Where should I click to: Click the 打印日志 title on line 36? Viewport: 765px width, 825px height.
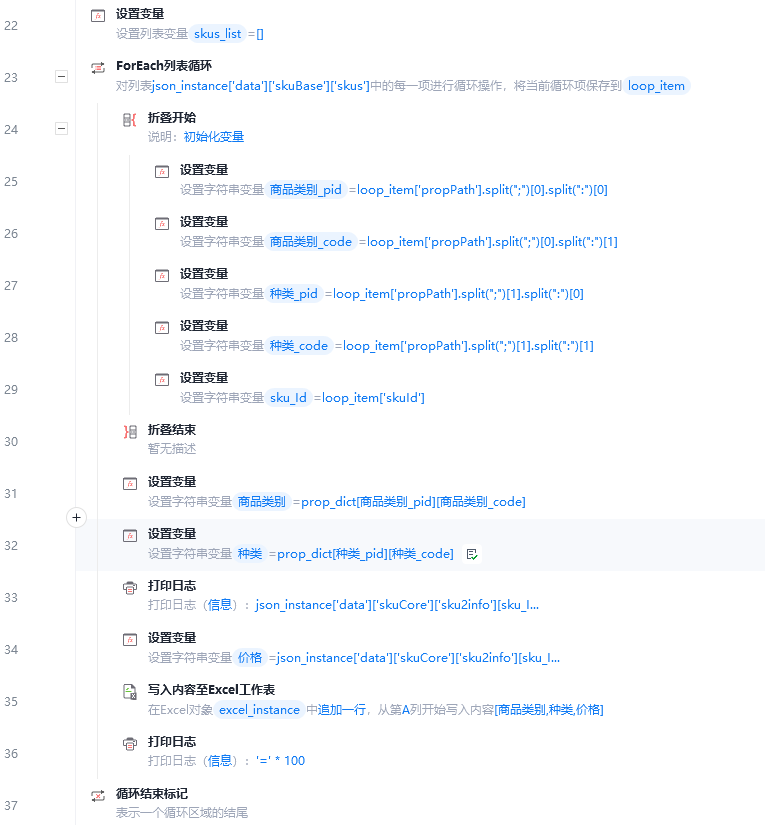pos(172,742)
